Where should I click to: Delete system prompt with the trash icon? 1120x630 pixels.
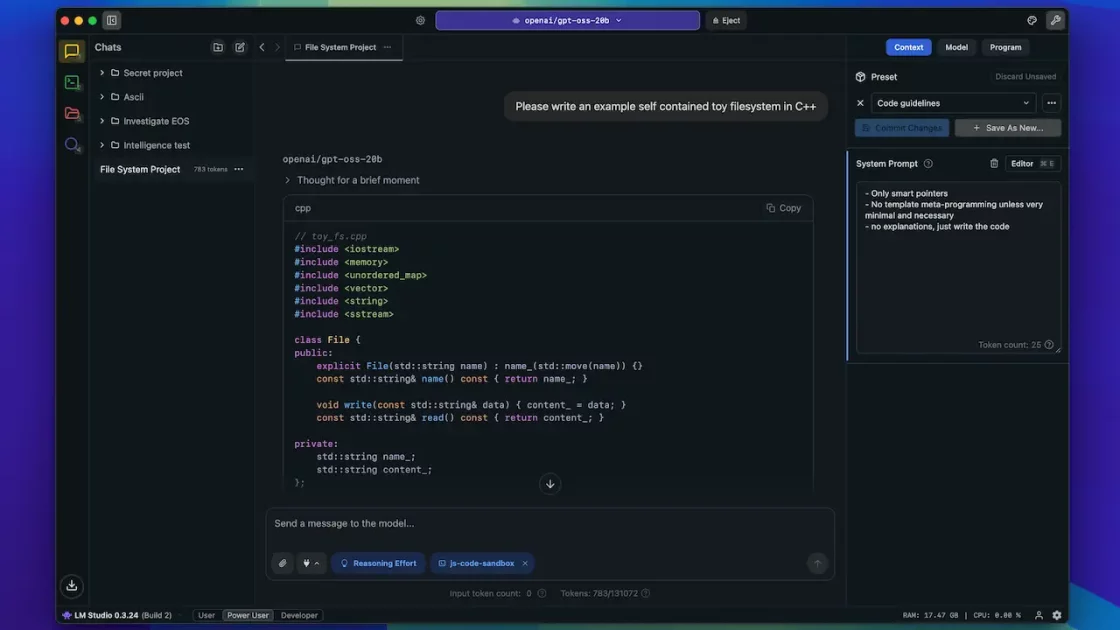(x=994, y=164)
